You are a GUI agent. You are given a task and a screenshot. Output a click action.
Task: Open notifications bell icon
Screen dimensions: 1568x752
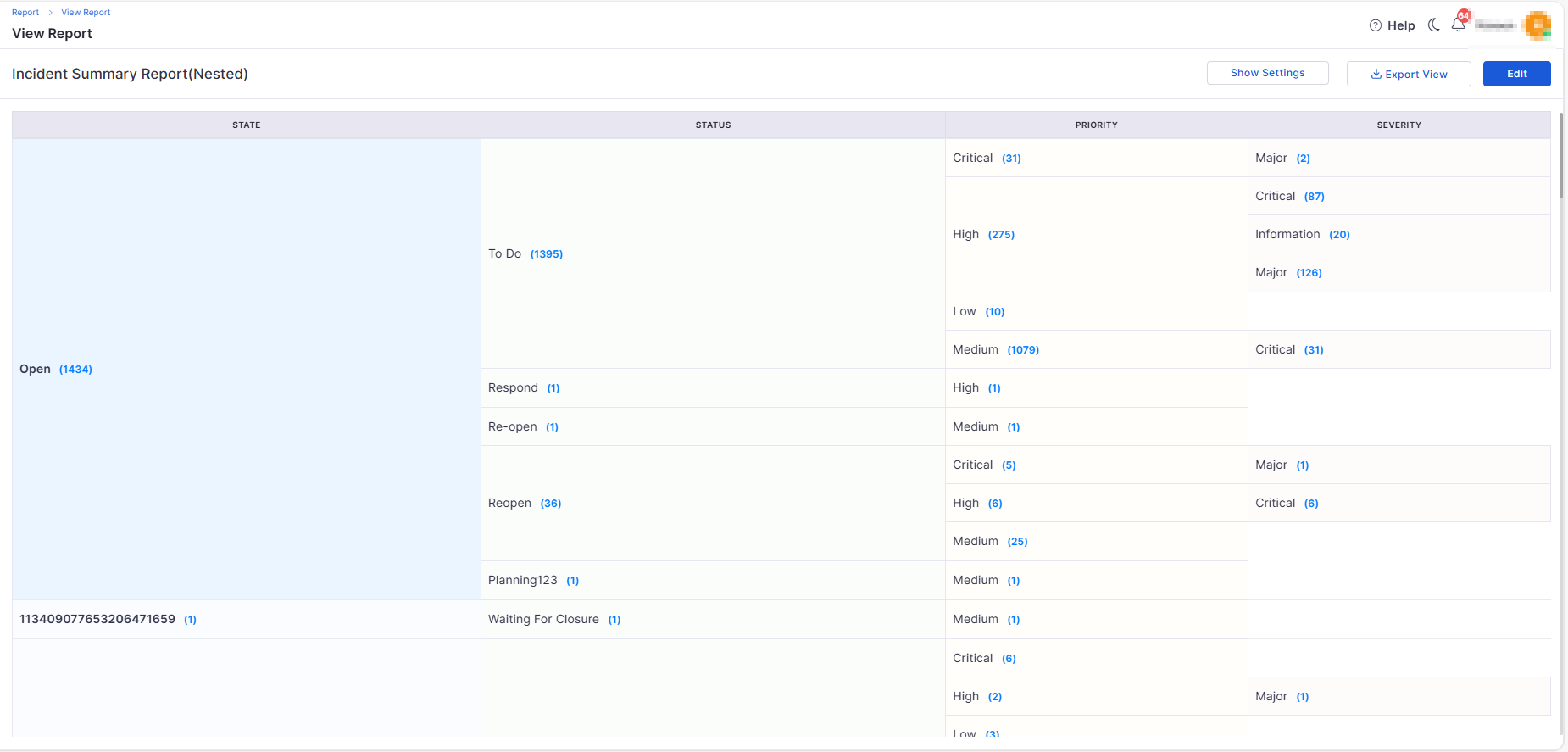click(1458, 25)
